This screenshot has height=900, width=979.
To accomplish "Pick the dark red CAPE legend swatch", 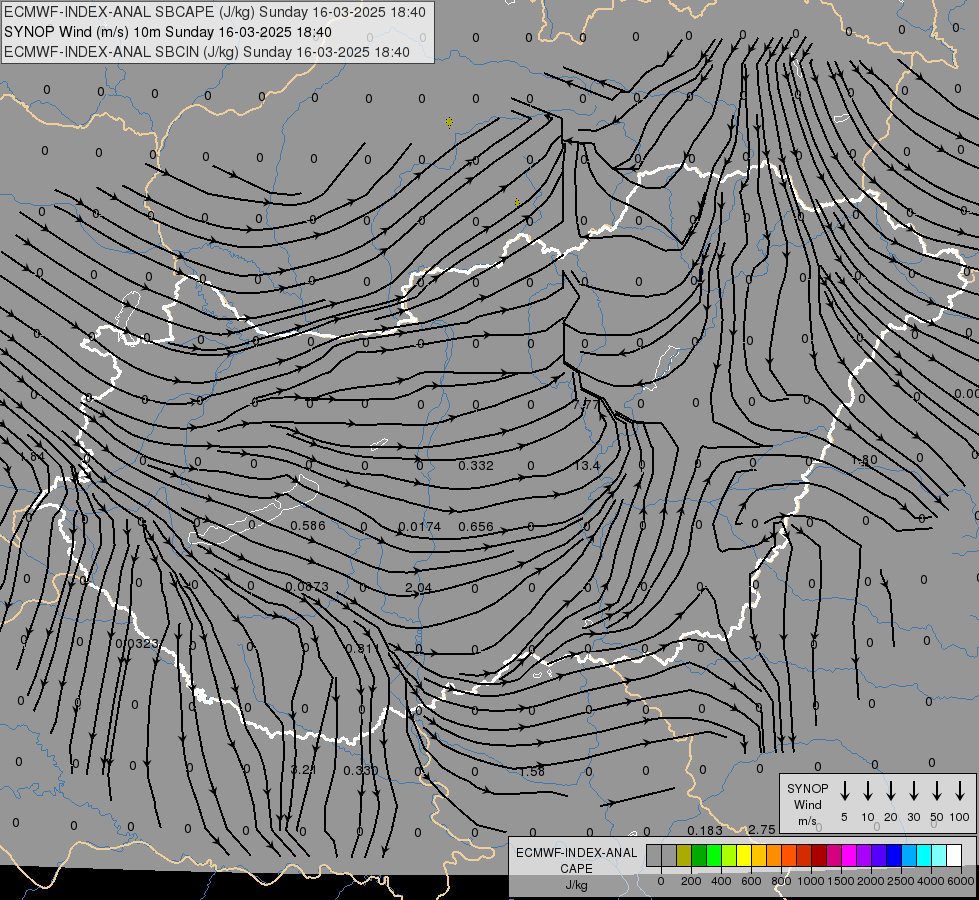I will [x=819, y=856].
